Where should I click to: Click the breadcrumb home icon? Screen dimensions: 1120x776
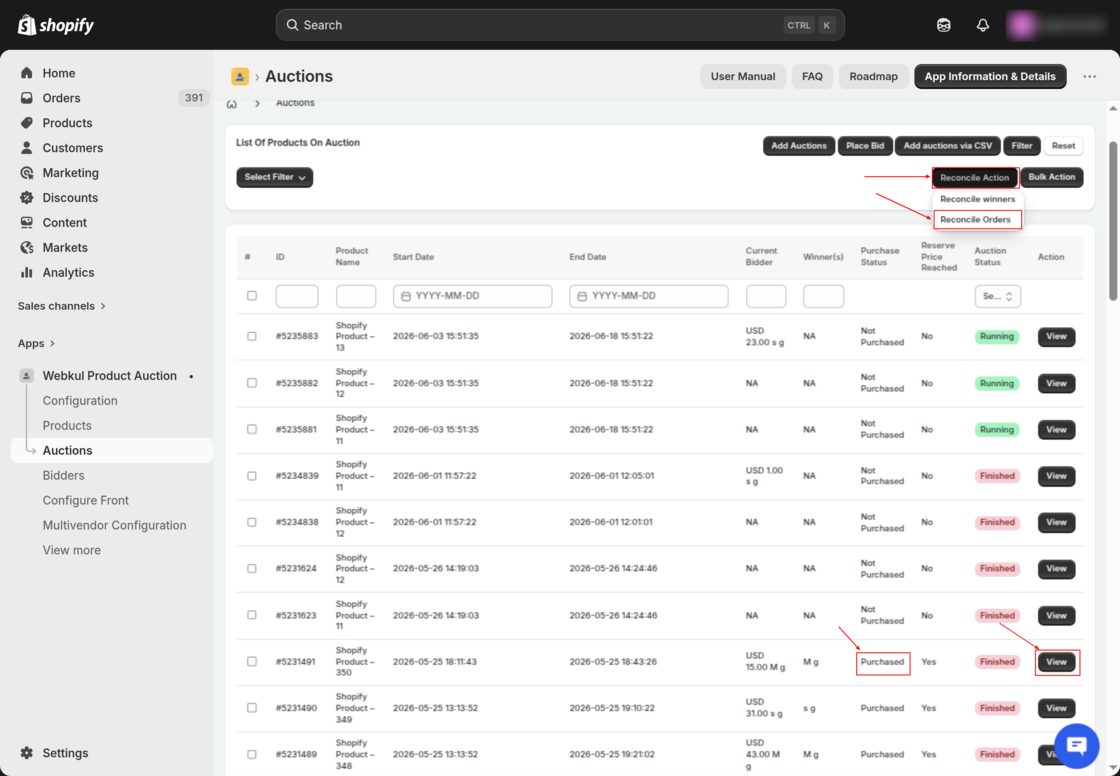(232, 104)
